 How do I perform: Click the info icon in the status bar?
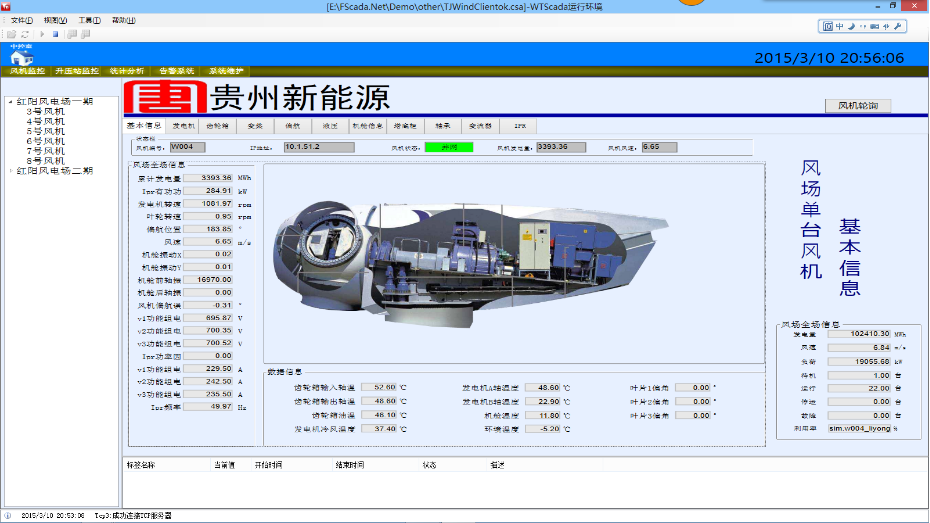[7, 516]
